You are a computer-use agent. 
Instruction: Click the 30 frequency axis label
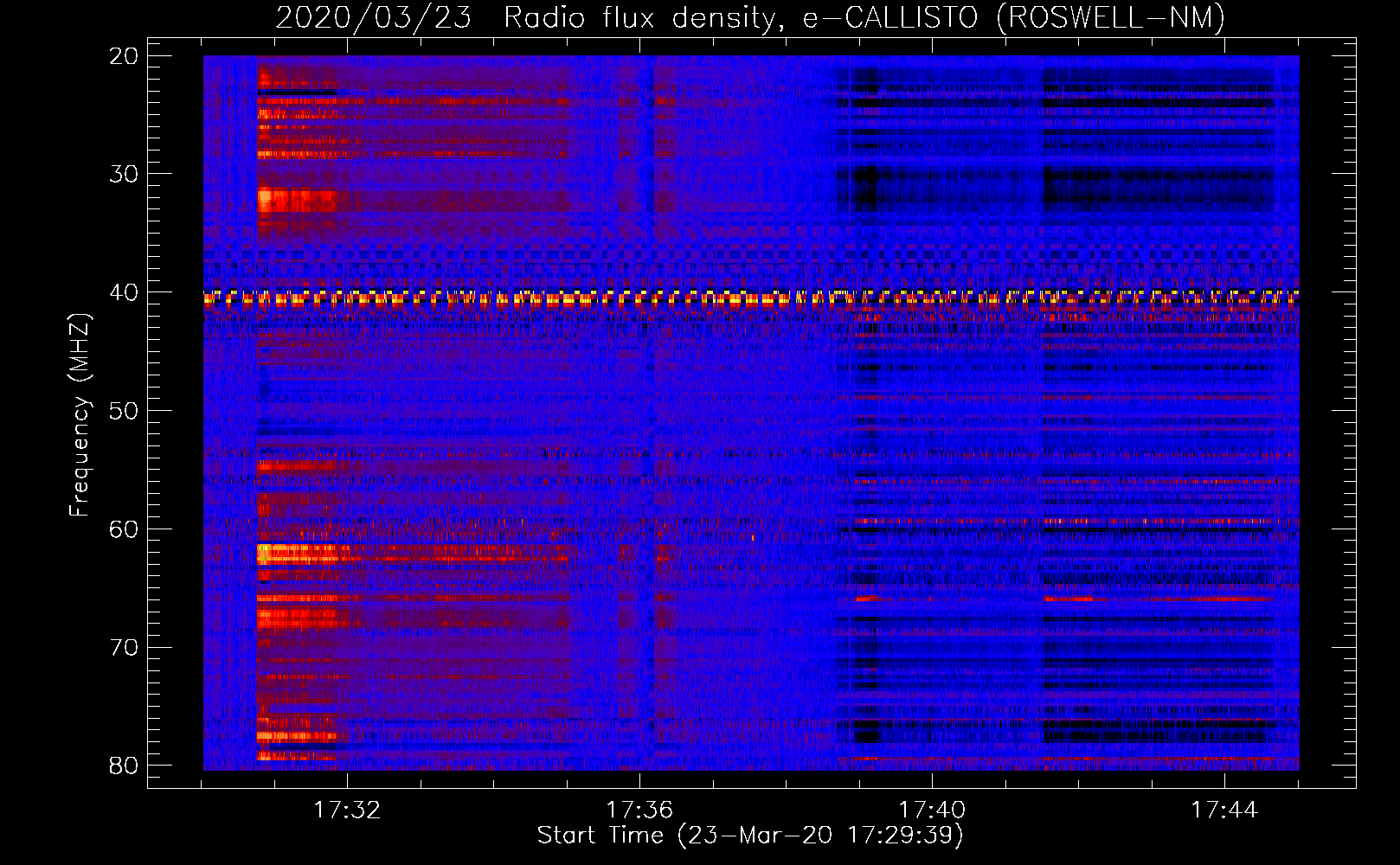125,174
